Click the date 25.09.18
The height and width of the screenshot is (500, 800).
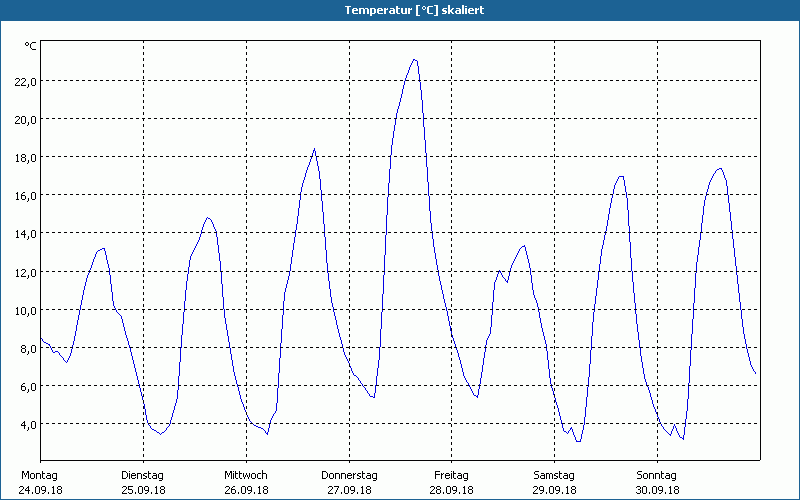click(143, 490)
